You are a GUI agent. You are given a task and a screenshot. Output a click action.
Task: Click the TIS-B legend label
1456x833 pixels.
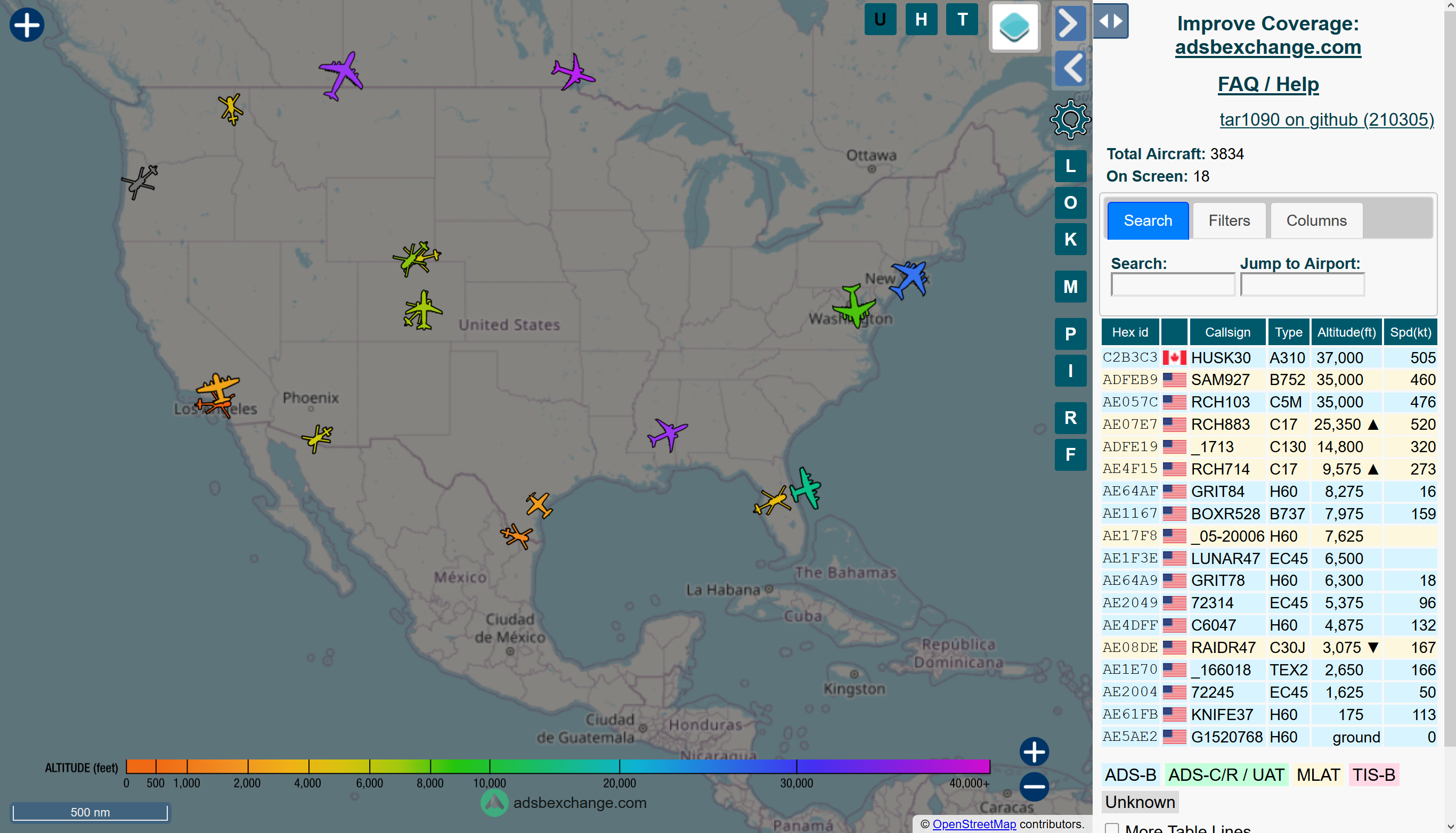click(1373, 774)
